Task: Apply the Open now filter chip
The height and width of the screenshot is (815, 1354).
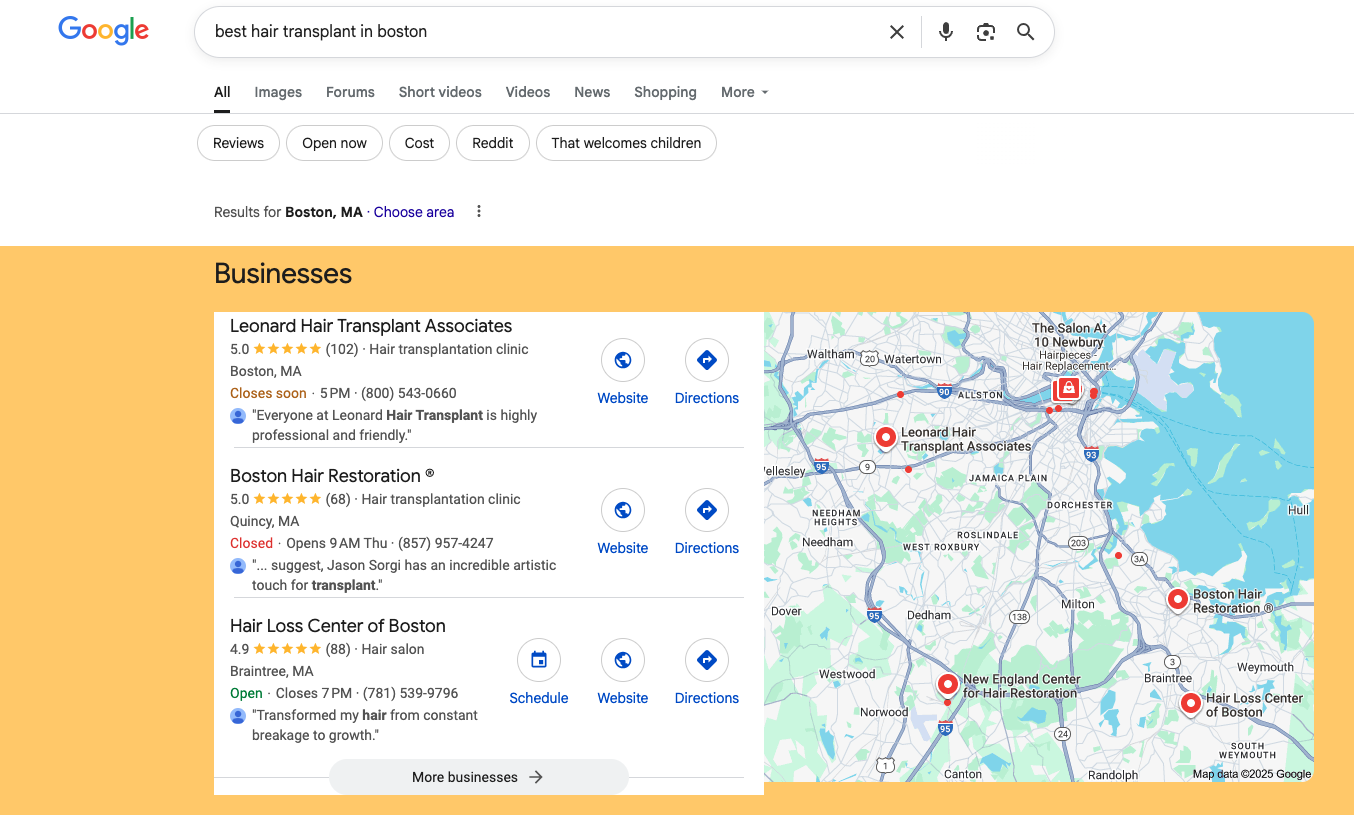Action: coord(334,143)
